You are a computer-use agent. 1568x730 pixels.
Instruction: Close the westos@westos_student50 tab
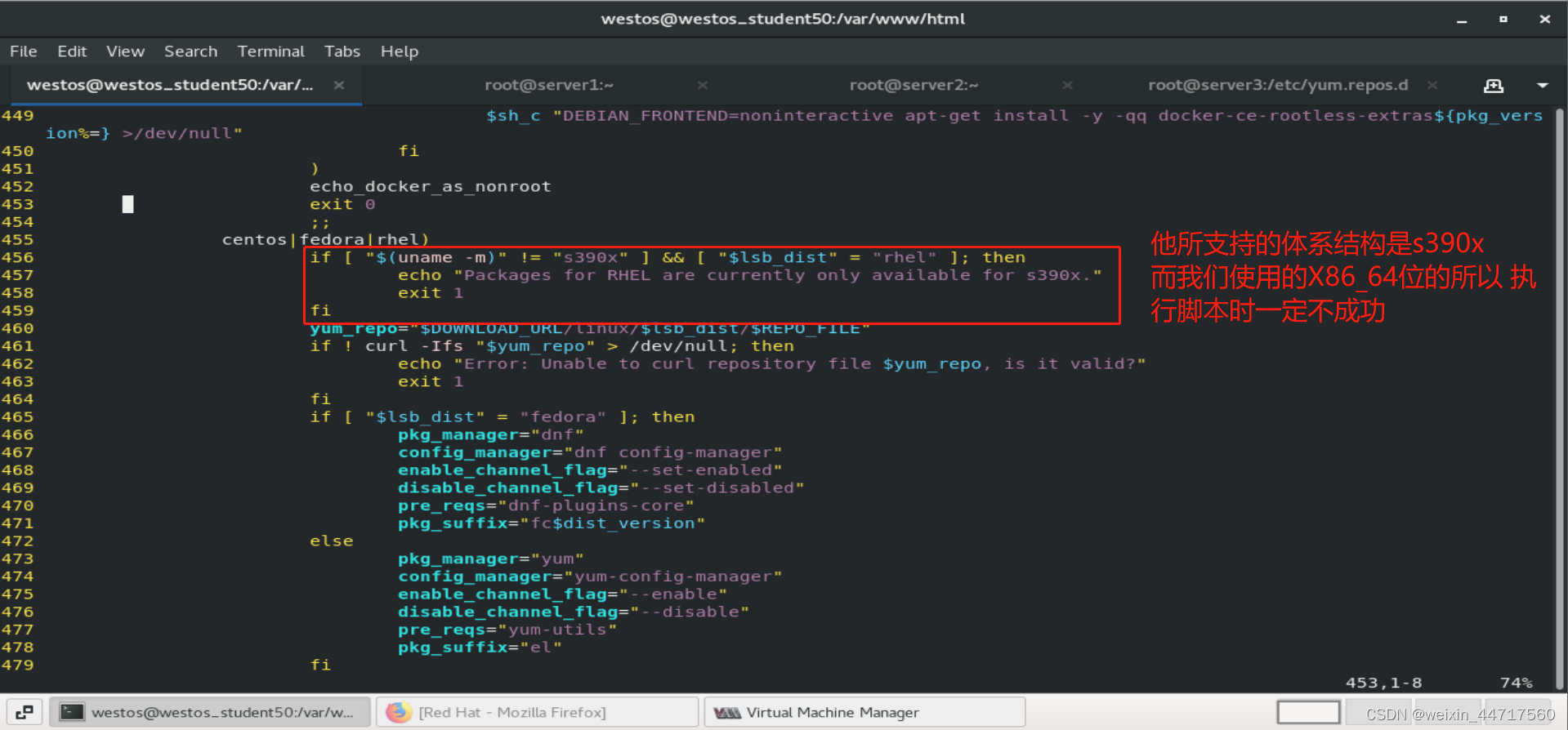(338, 85)
